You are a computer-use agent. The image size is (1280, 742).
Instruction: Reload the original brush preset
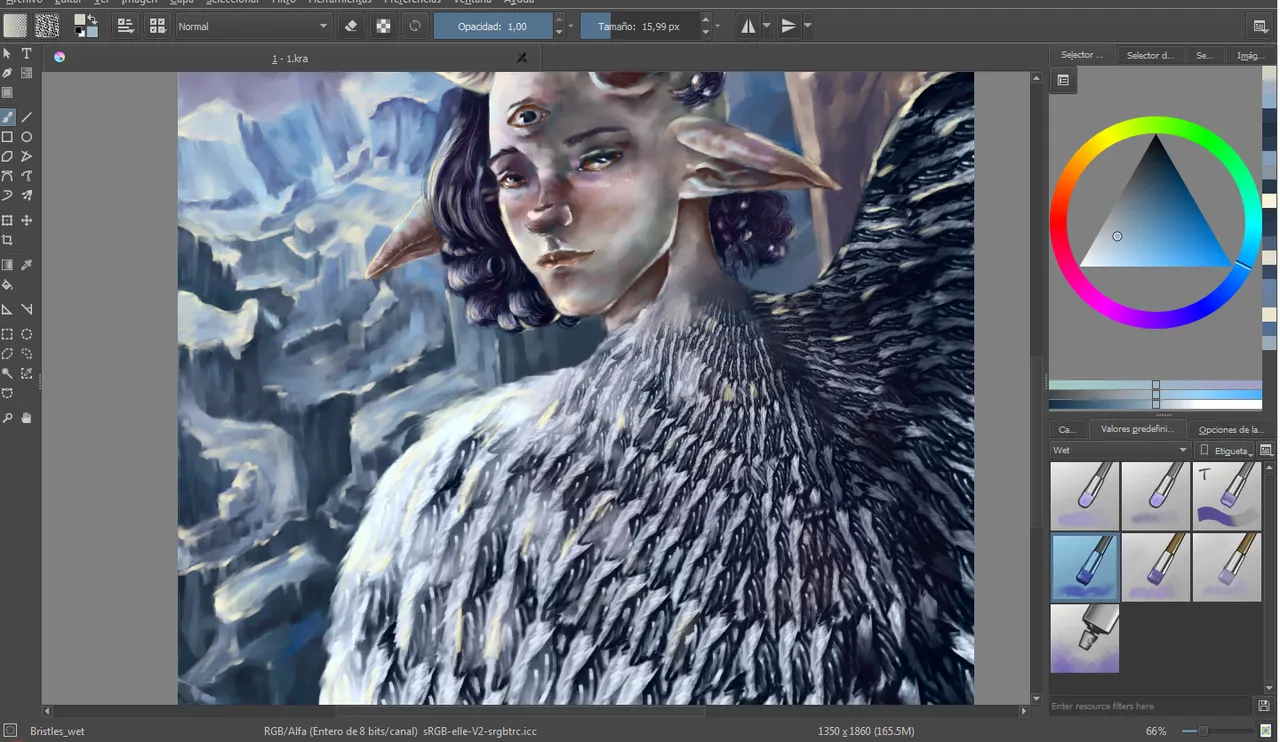pos(415,26)
